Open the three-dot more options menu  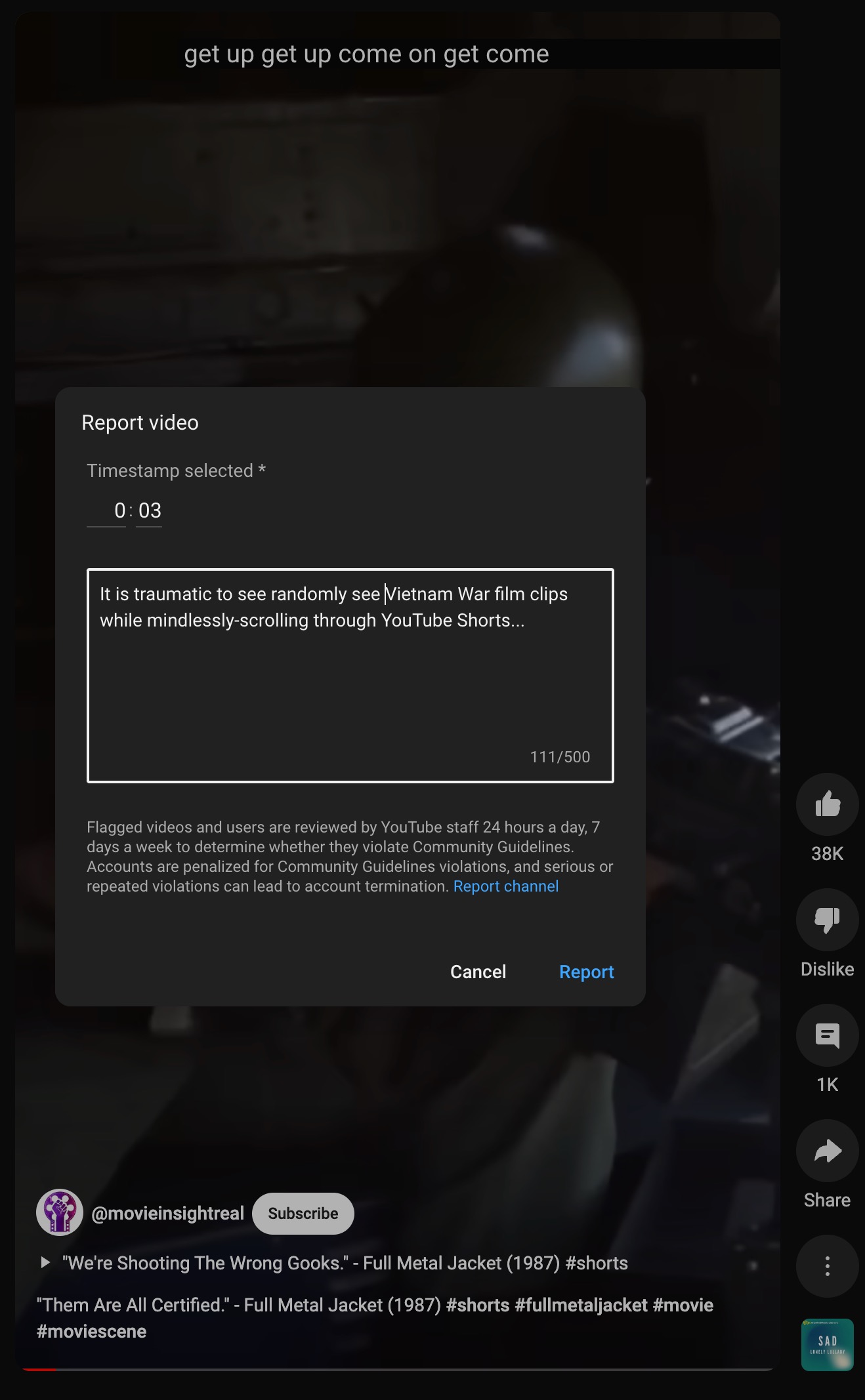point(827,1266)
